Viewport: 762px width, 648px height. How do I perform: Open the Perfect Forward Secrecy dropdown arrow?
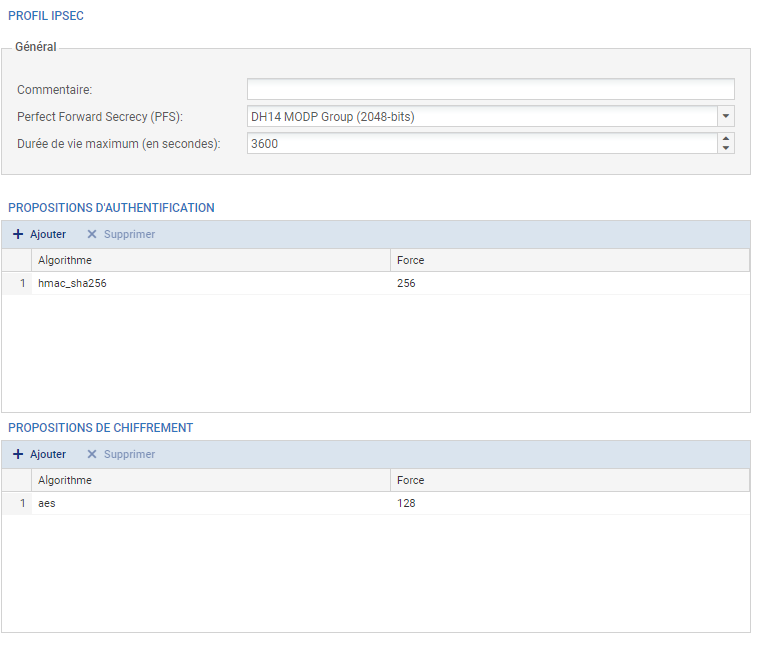coord(726,116)
